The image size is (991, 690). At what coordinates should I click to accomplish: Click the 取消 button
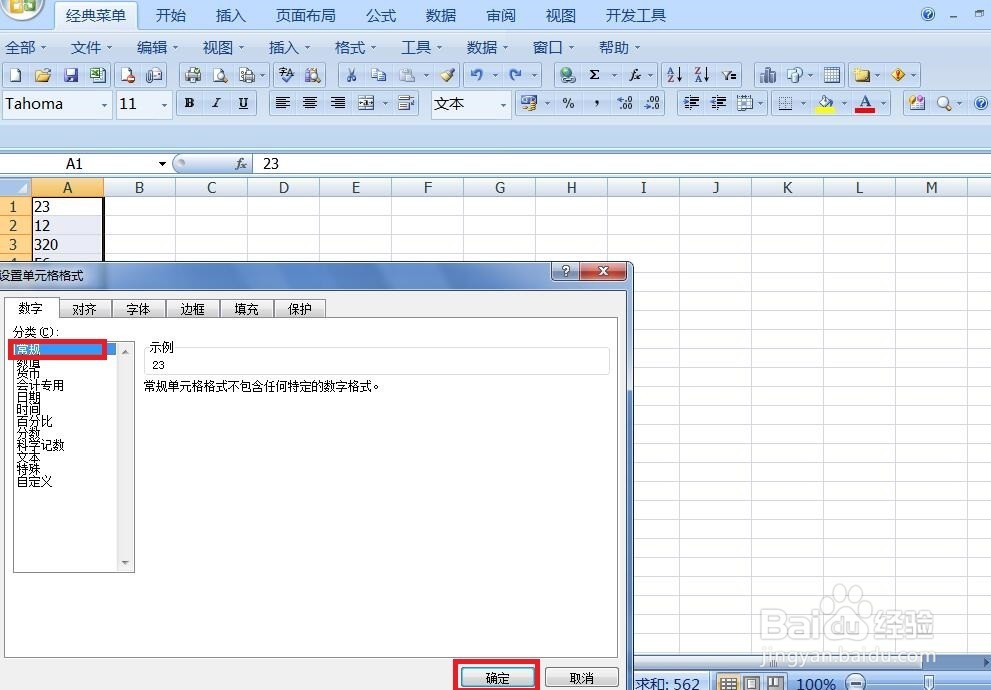[582, 676]
